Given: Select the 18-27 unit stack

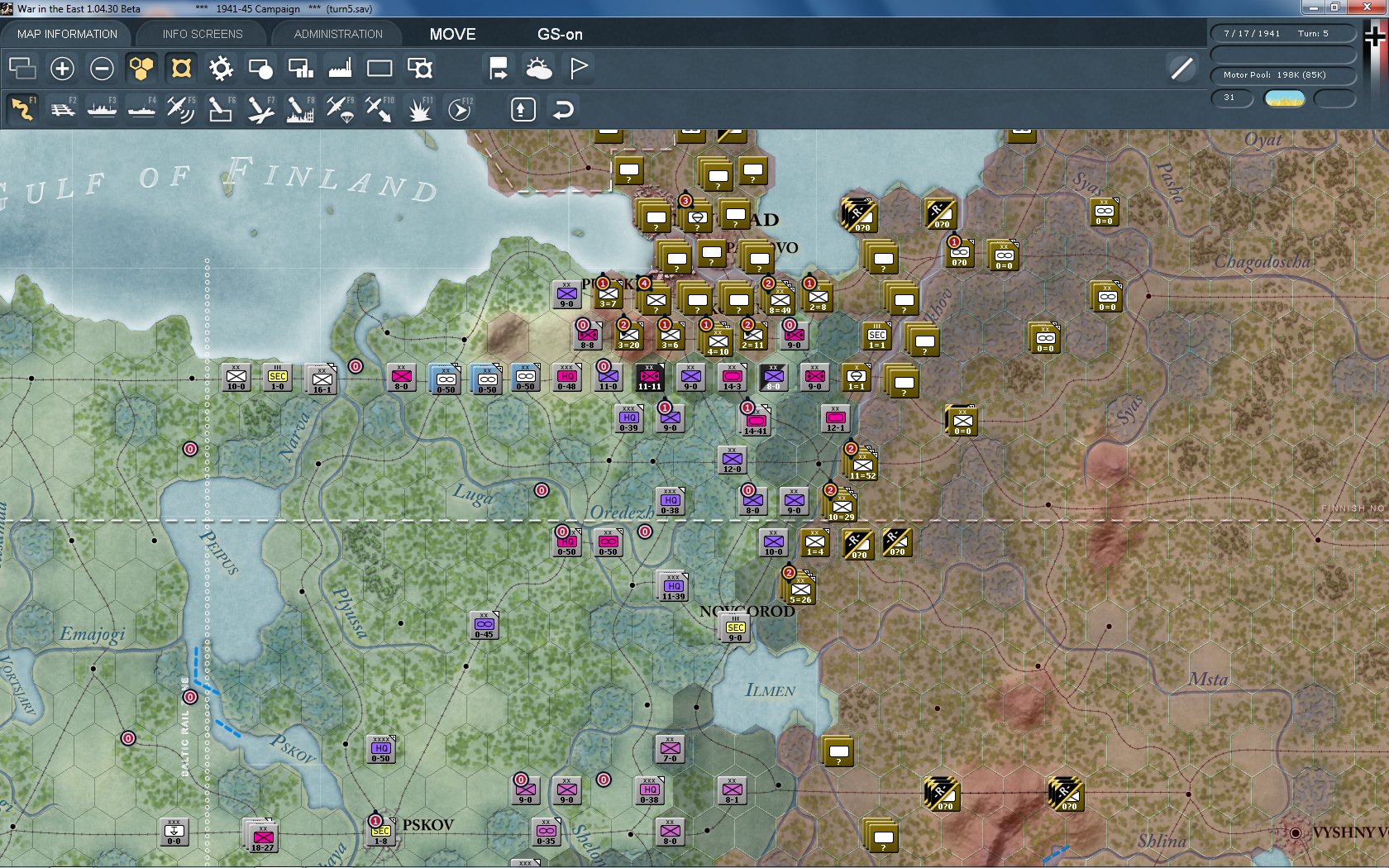Looking at the screenshot, I should pyautogui.click(x=261, y=836).
